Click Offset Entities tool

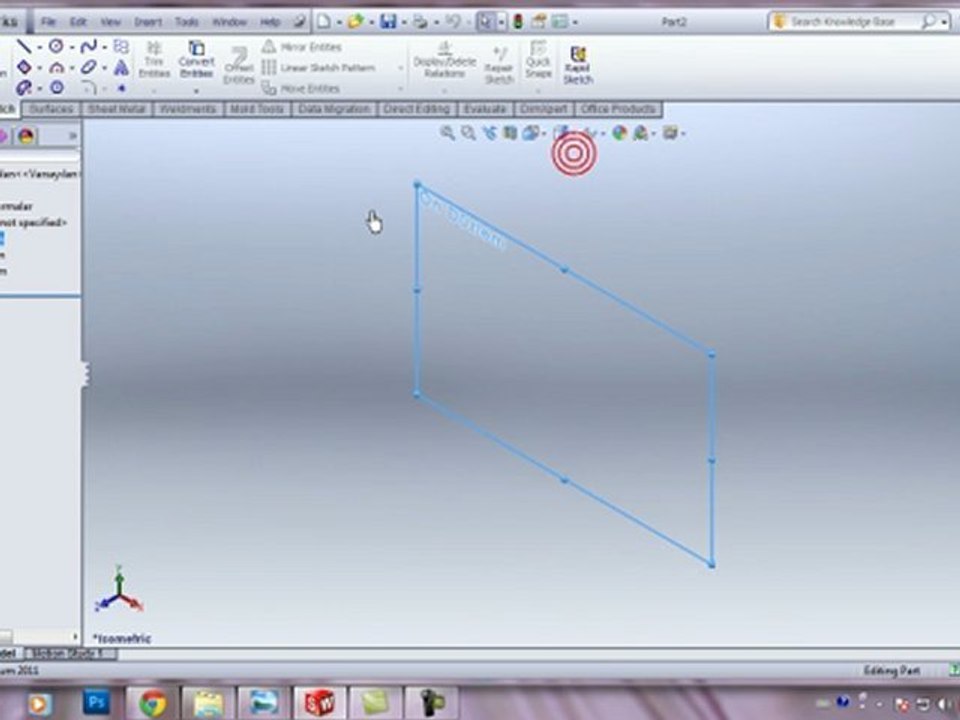coord(238,67)
